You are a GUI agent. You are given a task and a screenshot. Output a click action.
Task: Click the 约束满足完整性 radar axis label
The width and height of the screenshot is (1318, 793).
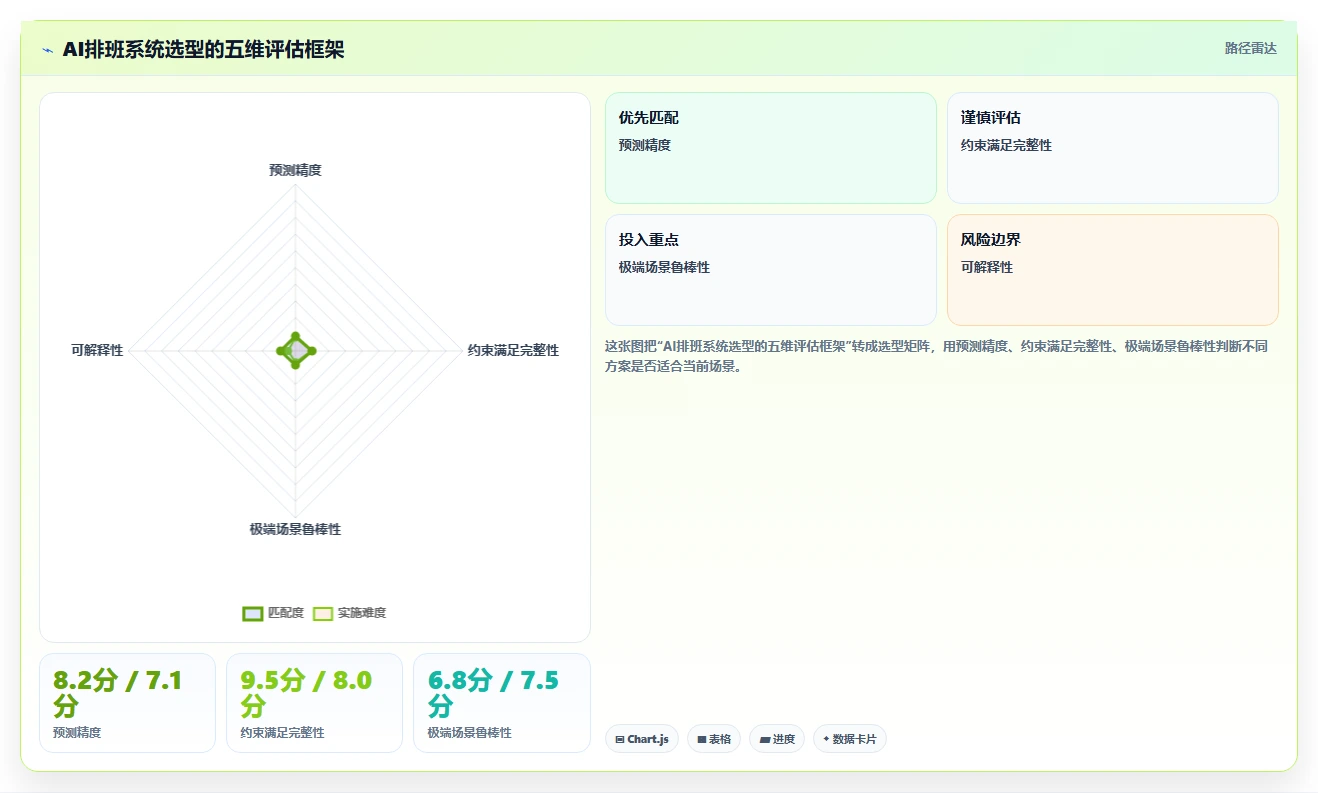[x=513, y=350]
